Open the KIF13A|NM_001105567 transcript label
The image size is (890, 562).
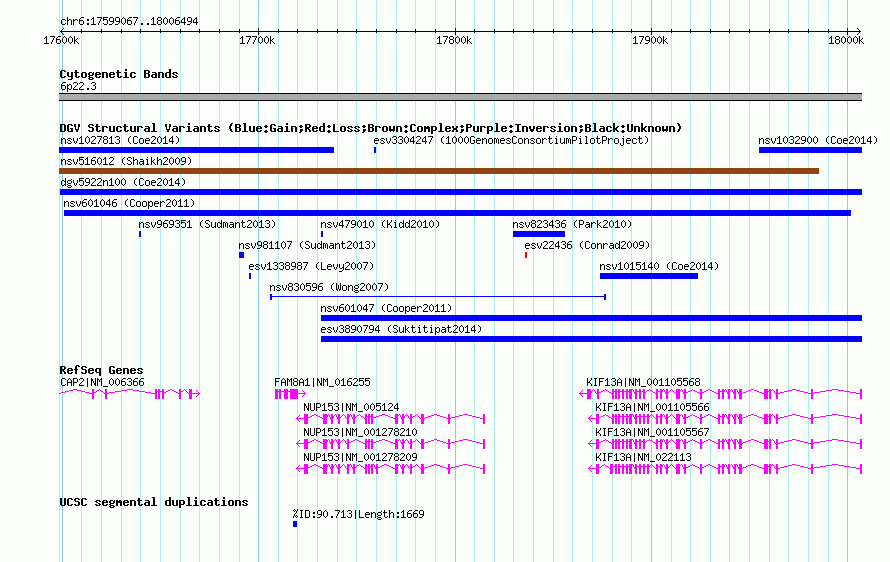652,433
